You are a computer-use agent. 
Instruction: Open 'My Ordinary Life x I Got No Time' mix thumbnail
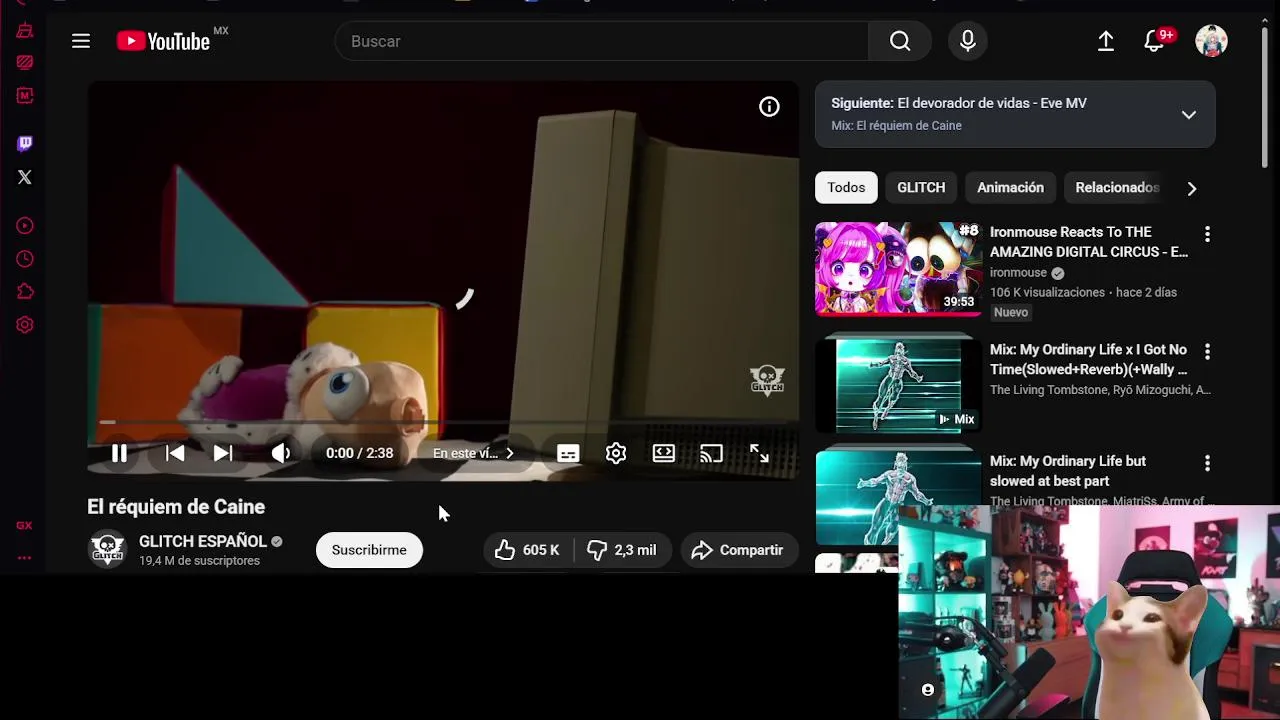pos(898,385)
